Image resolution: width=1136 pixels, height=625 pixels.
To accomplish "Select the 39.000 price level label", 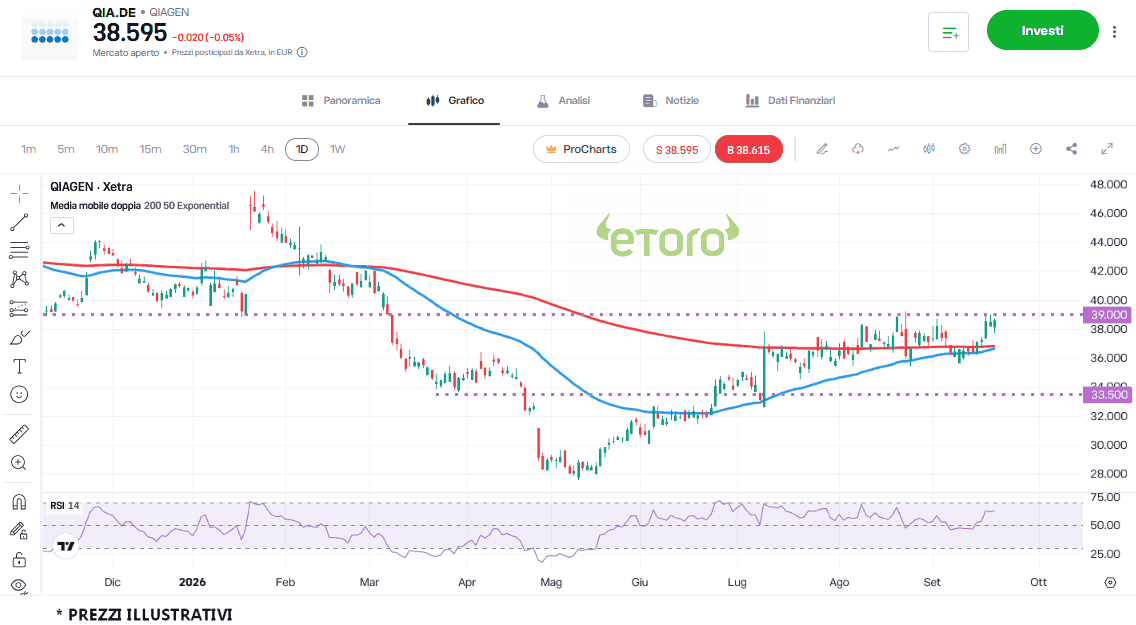I will pos(1106,315).
